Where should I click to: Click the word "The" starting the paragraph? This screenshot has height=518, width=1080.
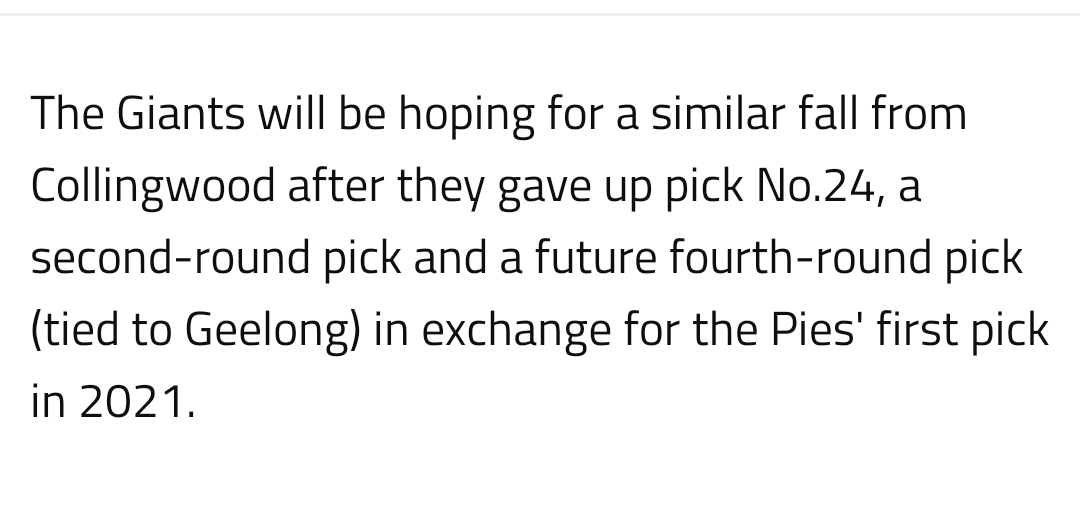67,114
